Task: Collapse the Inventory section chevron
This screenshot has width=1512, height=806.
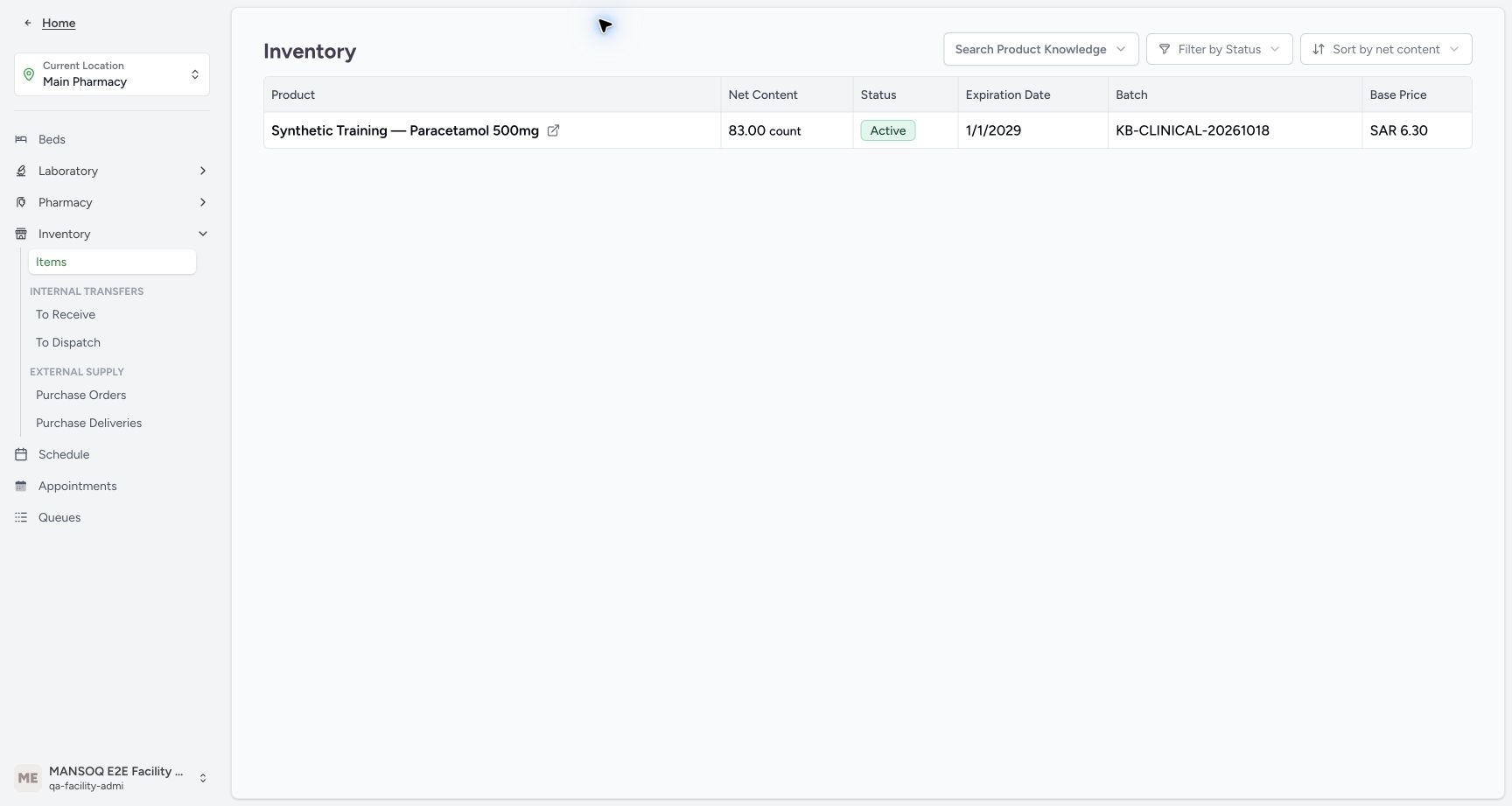Action: pos(203,234)
